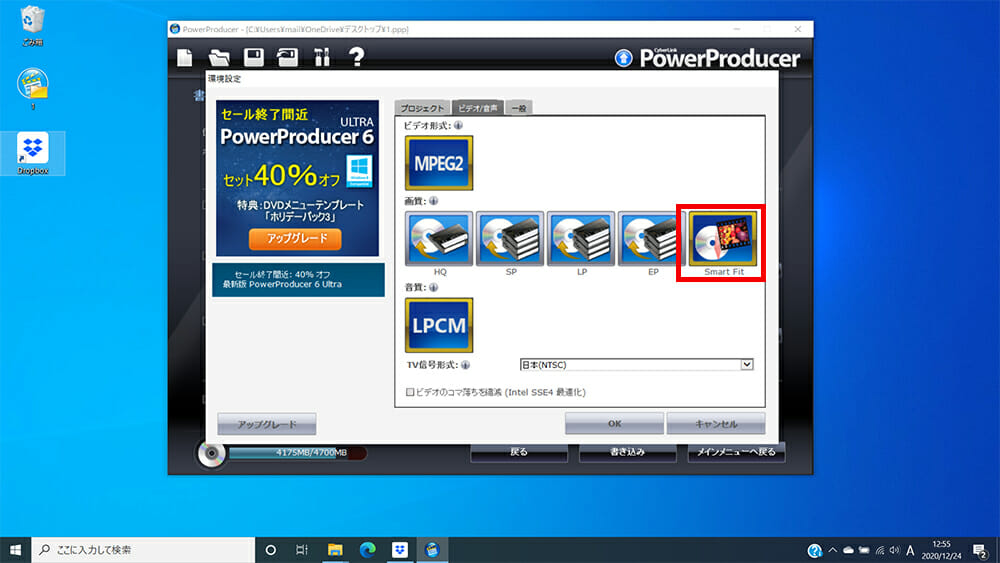Click the キャンセル button
The width and height of the screenshot is (1000, 563).
pyautogui.click(x=716, y=423)
